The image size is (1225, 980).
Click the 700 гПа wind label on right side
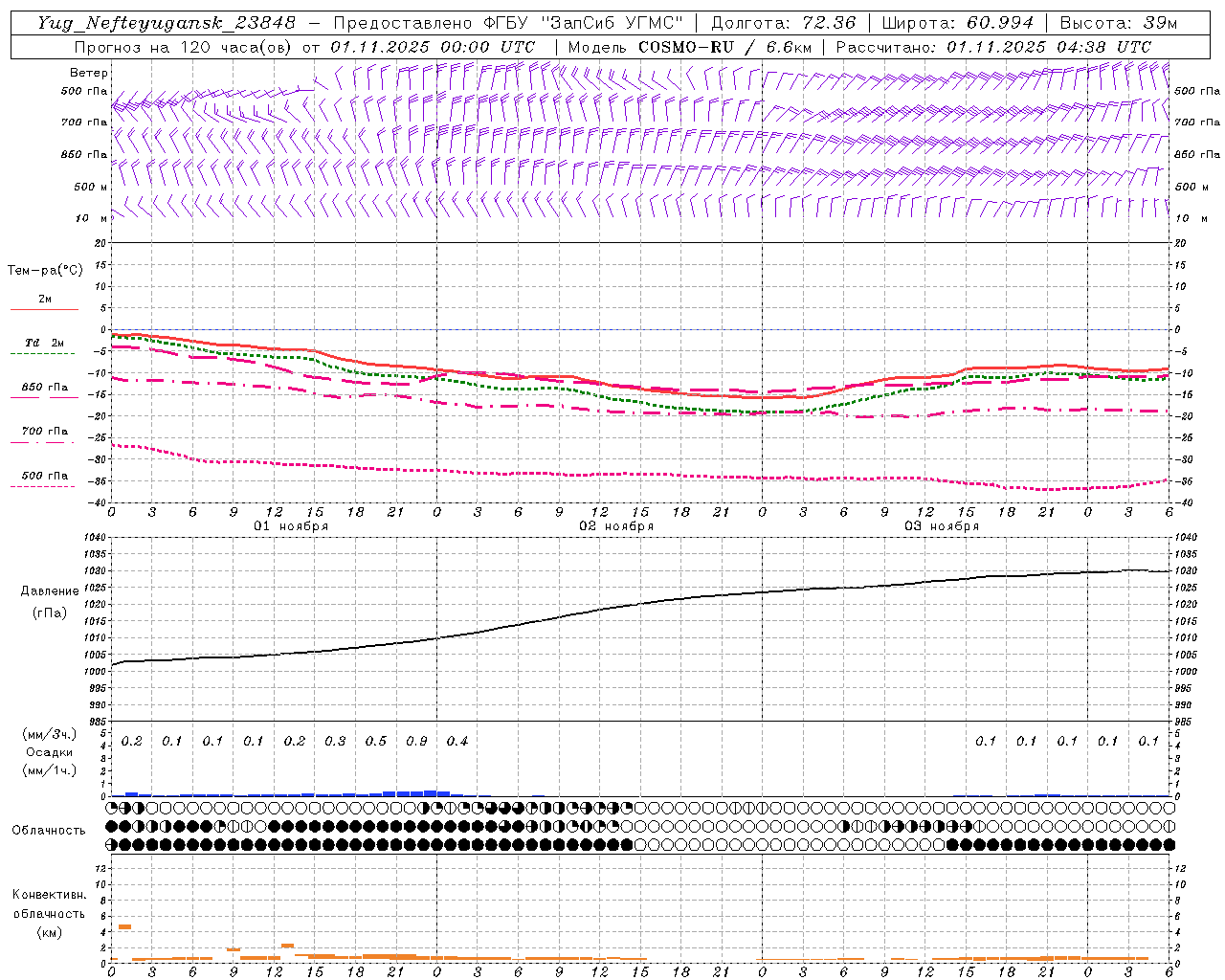click(1197, 122)
